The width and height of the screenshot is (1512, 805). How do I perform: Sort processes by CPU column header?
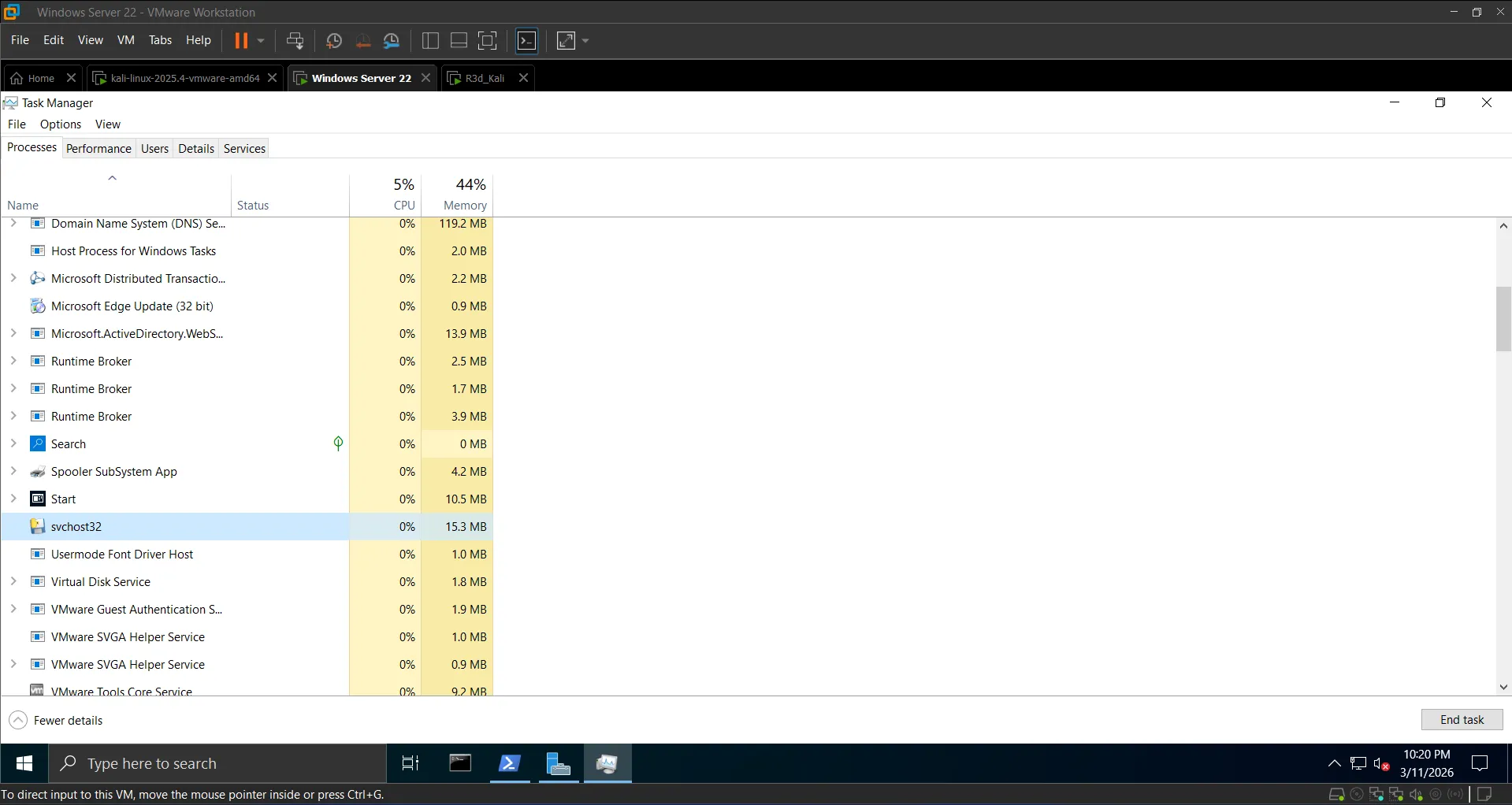tap(385, 195)
